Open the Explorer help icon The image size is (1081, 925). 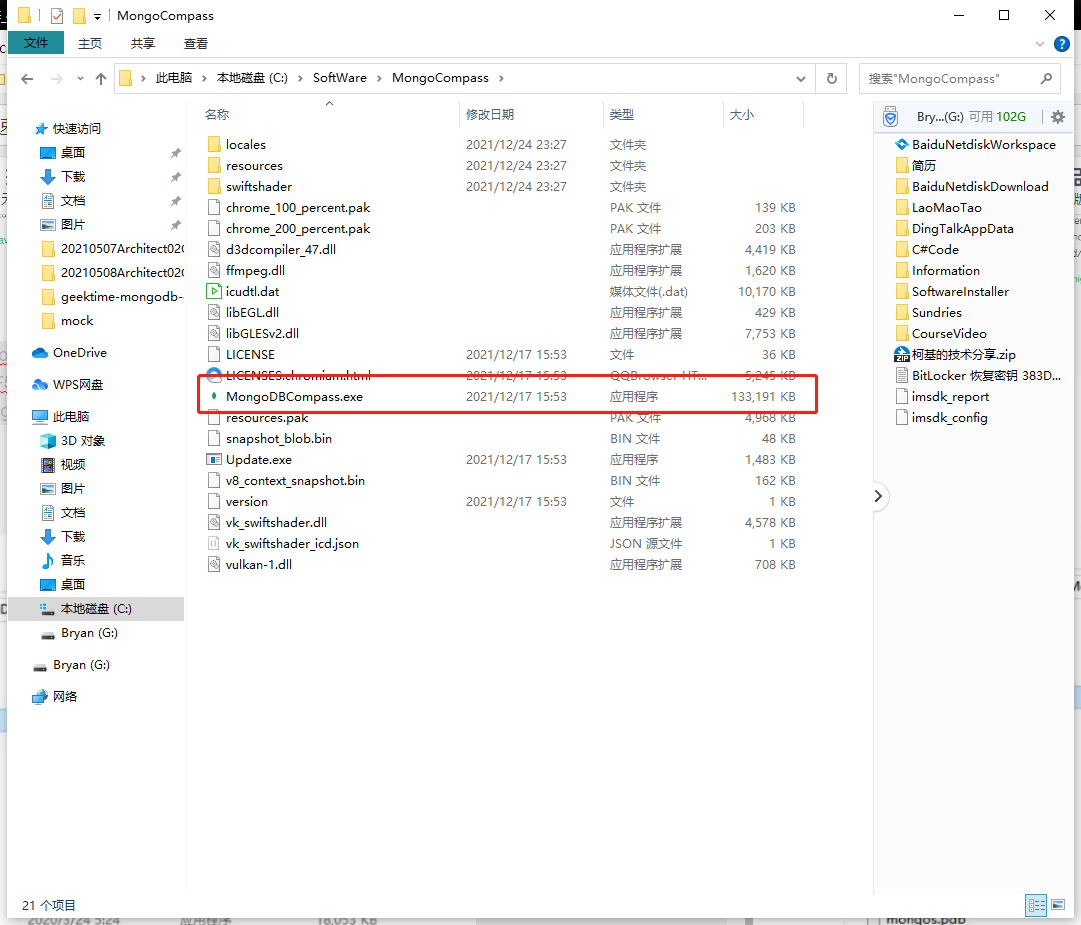pos(1062,44)
